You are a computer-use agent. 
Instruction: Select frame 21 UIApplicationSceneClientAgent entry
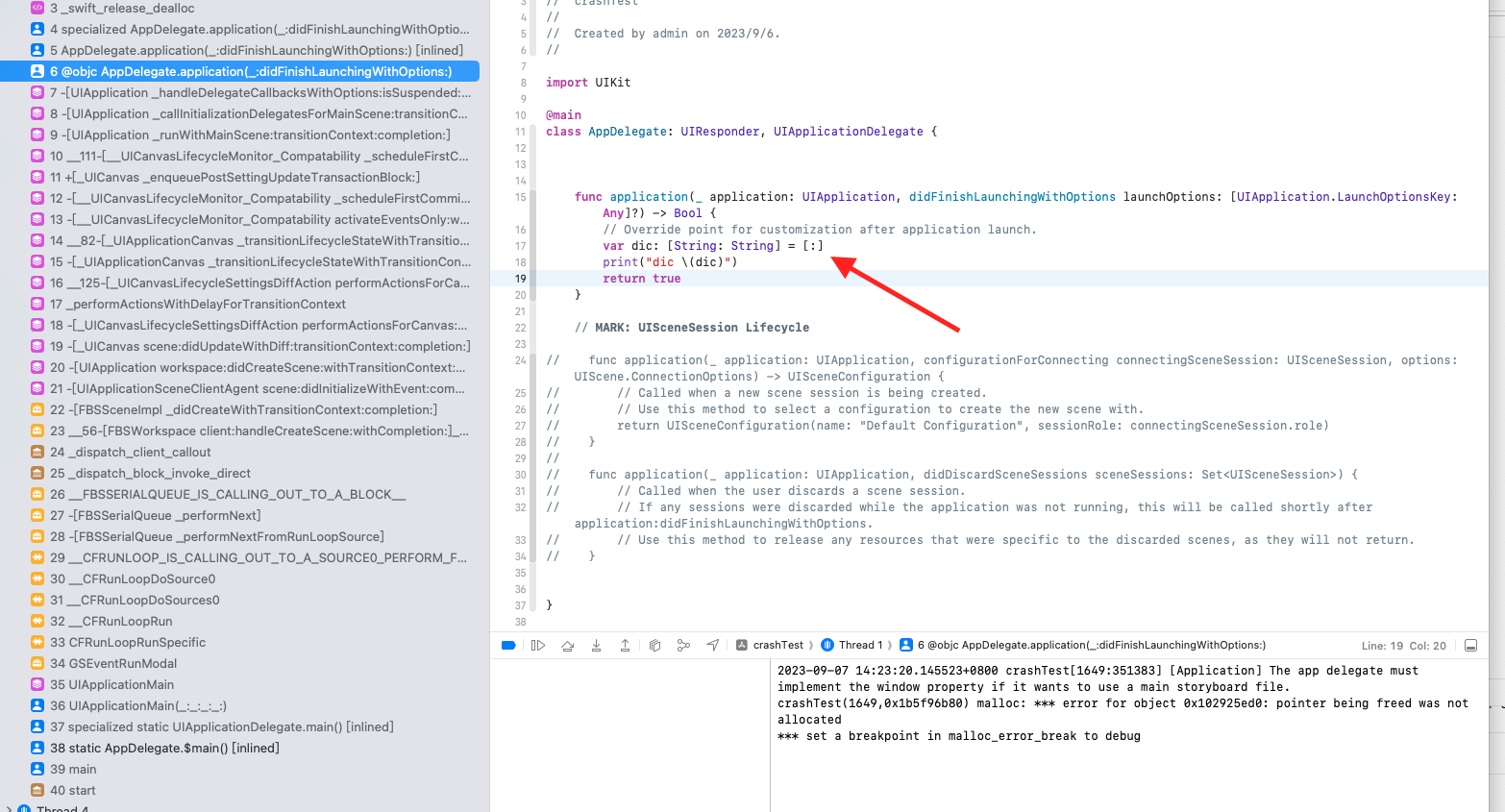(x=240, y=388)
